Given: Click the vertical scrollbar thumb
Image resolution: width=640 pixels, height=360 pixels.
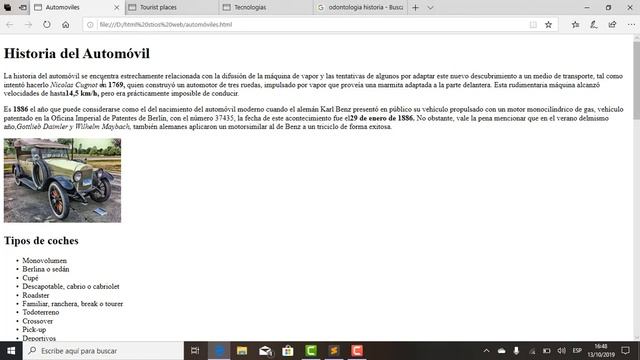Looking at the screenshot, I should tap(636, 80).
